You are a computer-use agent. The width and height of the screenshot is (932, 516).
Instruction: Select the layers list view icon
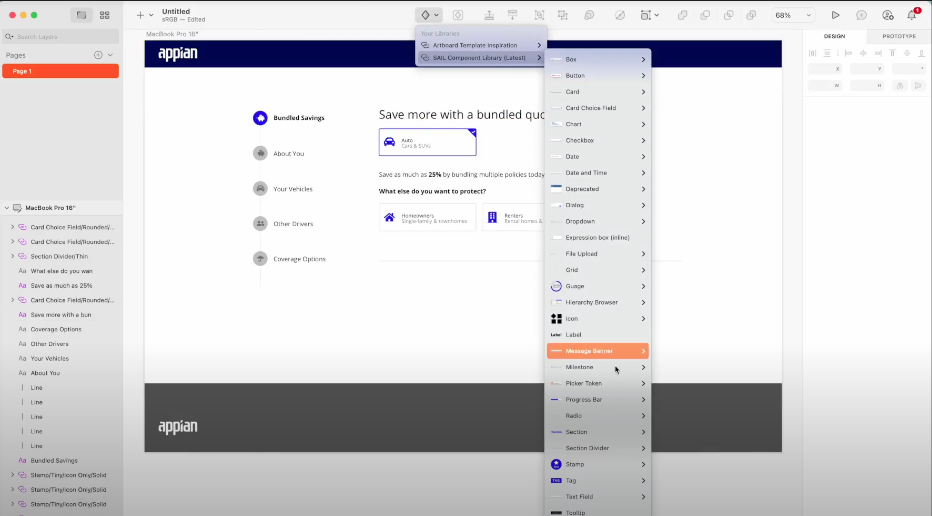(81, 15)
